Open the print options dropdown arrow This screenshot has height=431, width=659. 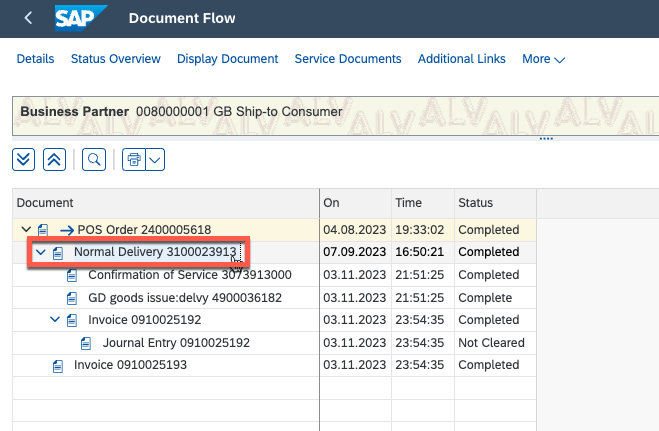tap(155, 159)
